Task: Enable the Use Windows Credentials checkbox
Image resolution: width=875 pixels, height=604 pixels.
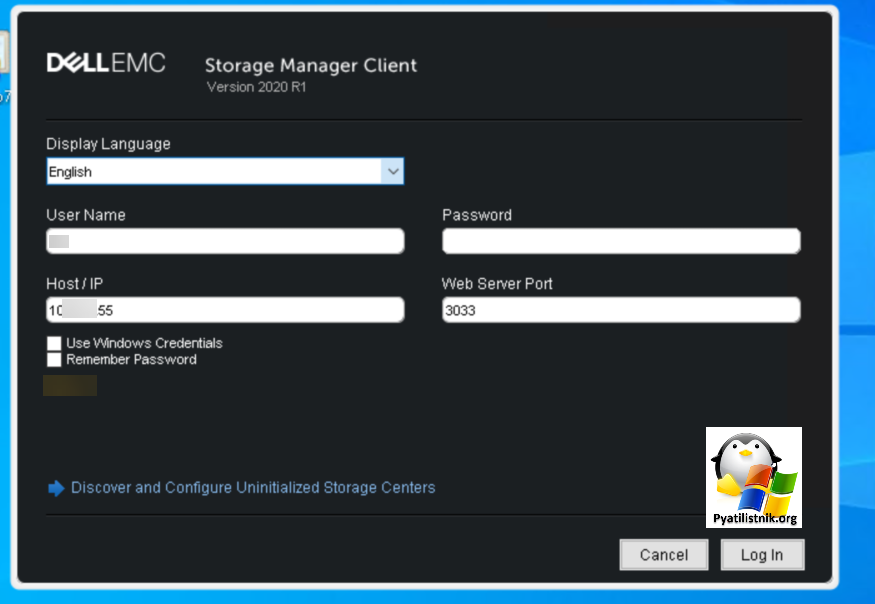Action: tap(54, 343)
